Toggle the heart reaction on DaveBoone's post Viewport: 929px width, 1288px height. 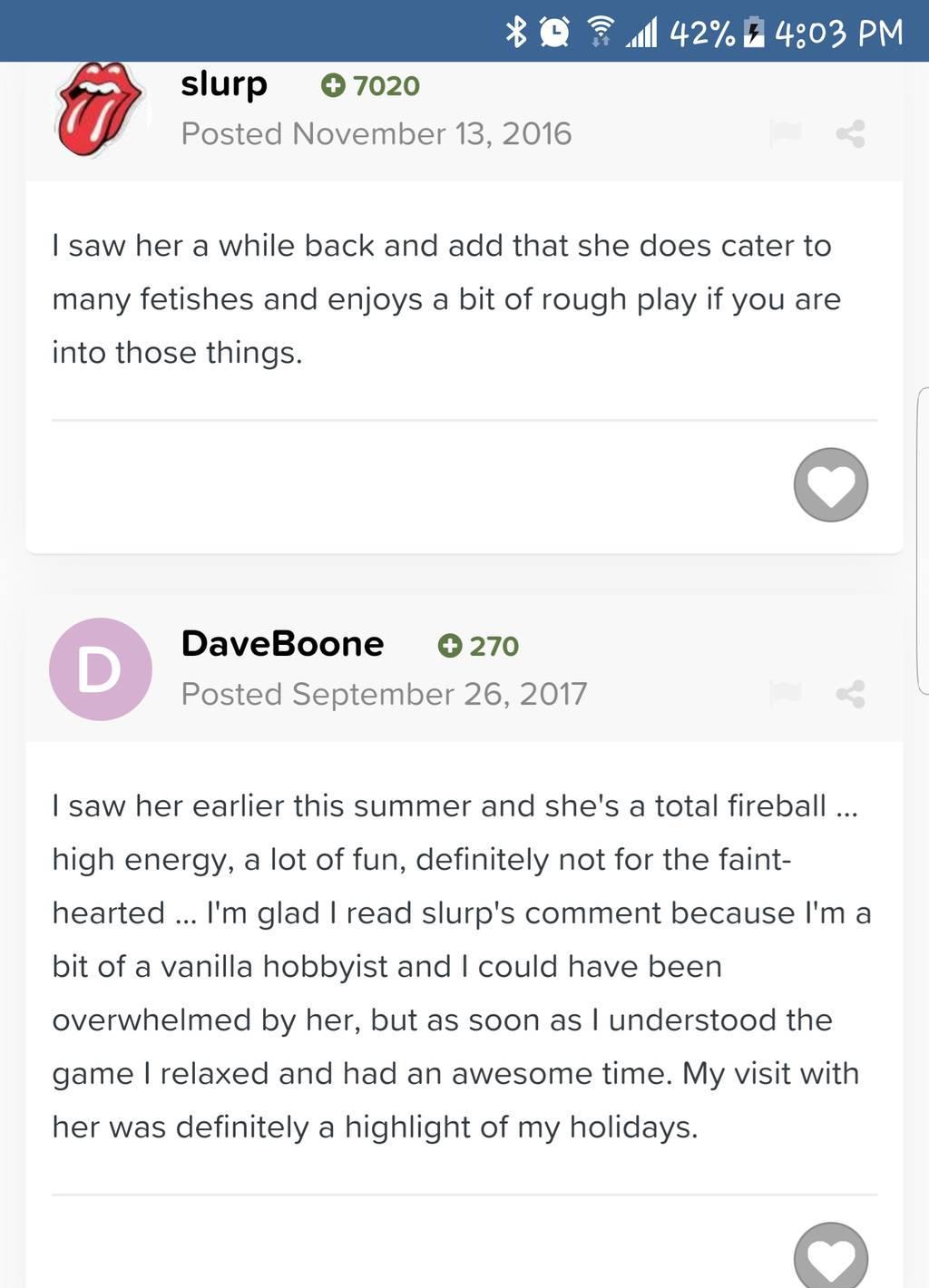pos(830,1257)
